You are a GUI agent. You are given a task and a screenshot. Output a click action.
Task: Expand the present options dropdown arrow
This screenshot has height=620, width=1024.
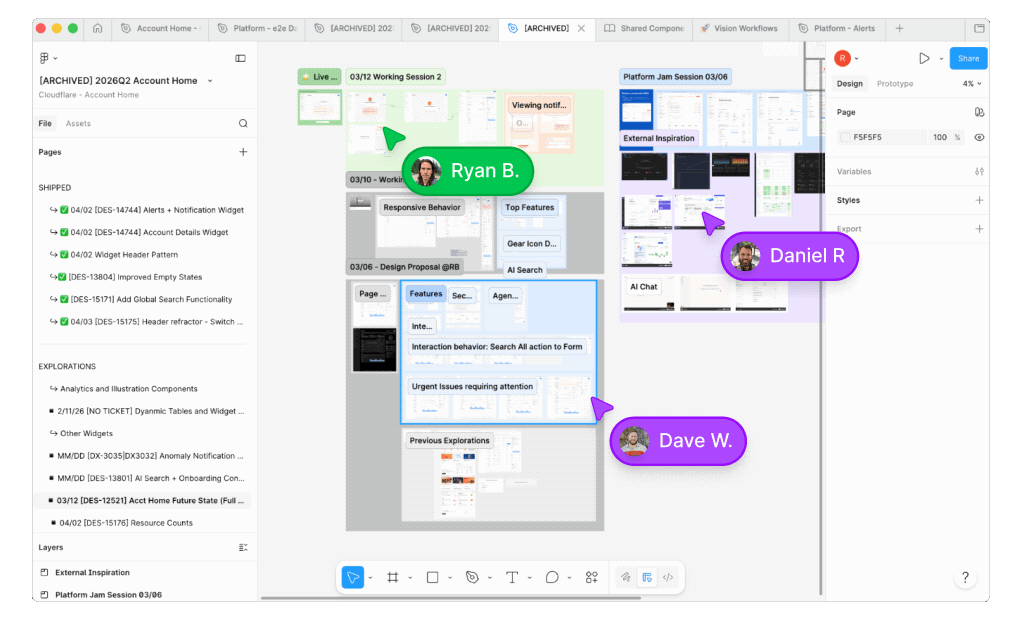[x=941, y=59]
